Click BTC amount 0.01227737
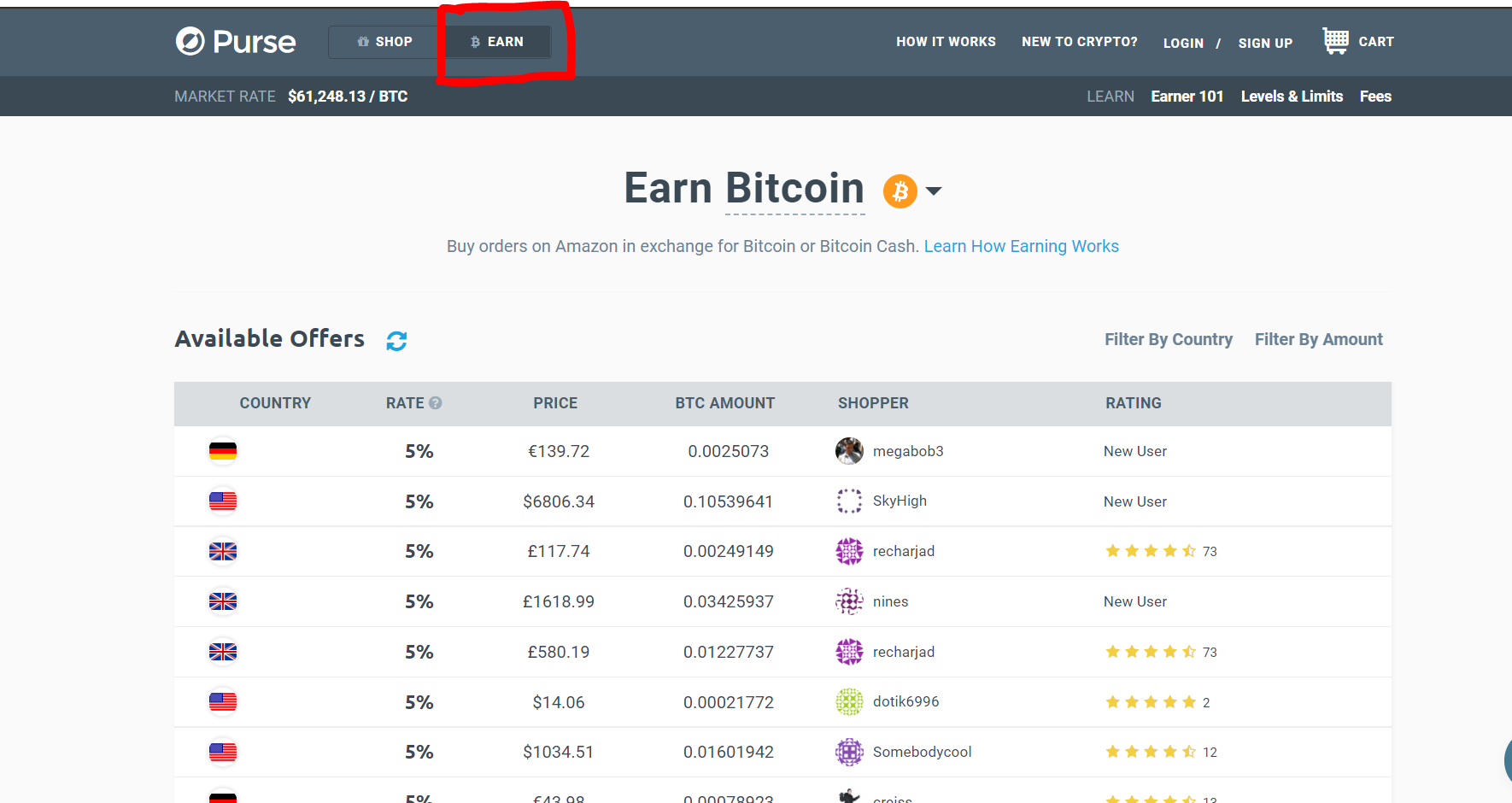 (x=728, y=652)
